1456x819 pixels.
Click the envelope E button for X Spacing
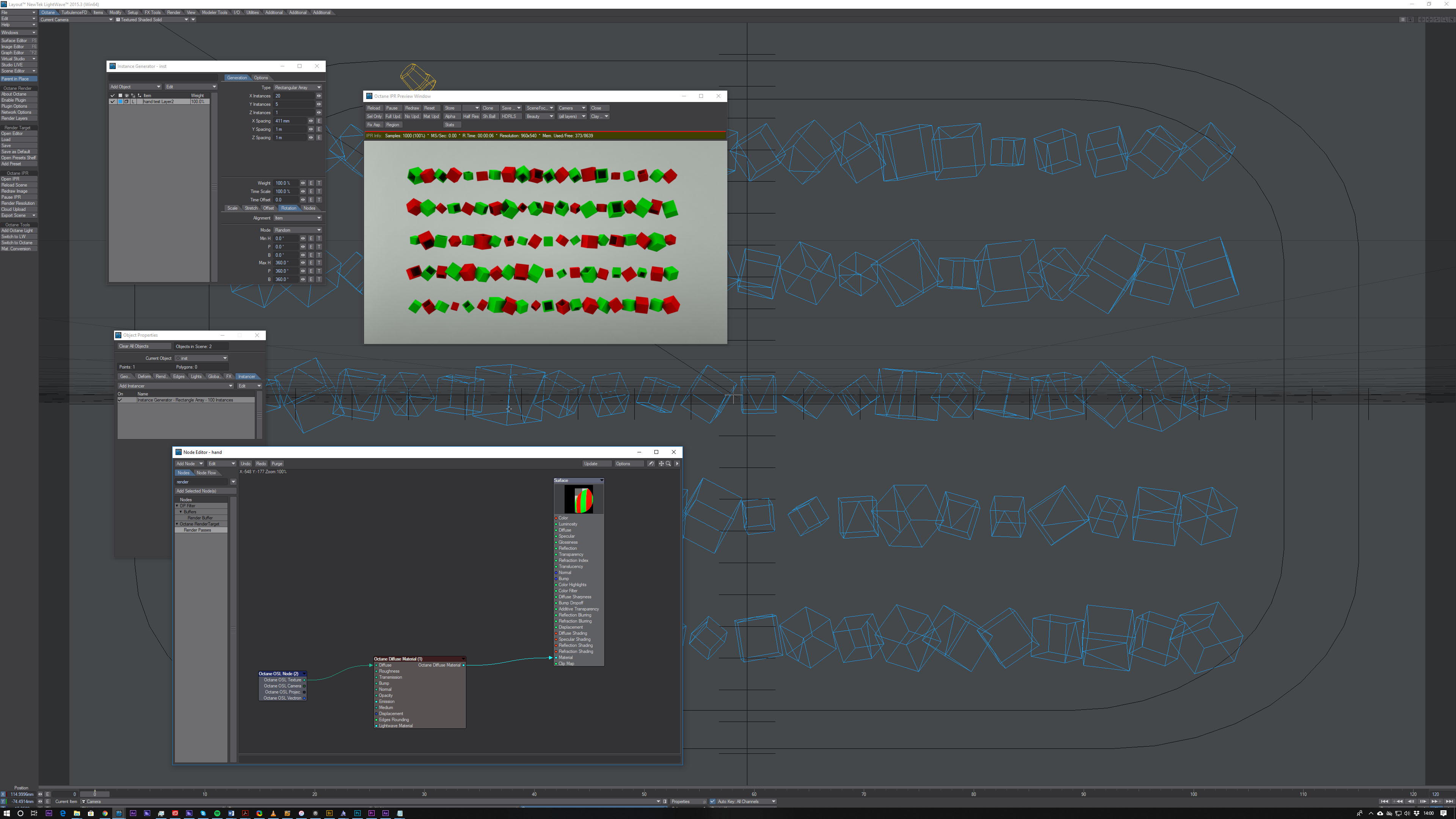tap(319, 121)
